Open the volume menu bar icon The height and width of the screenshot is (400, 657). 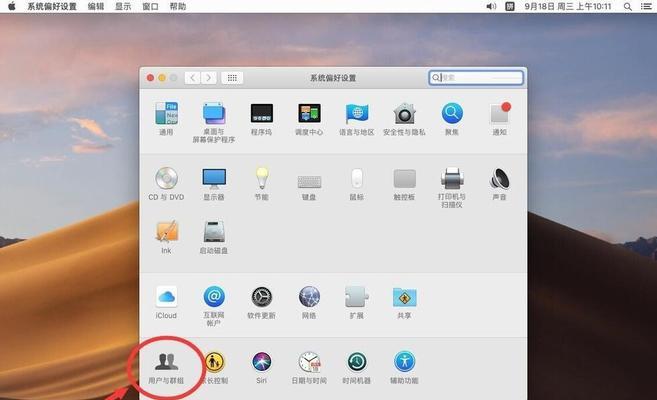[491, 6]
